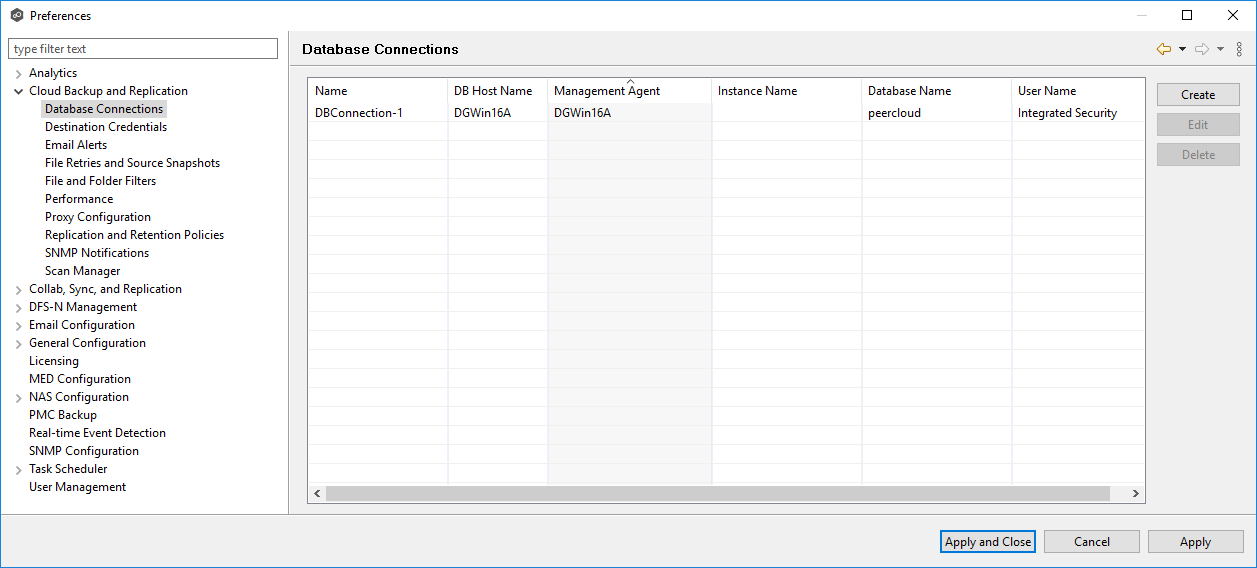Sort by the Management Agent column header
1257x568 pixels.
coord(607,91)
